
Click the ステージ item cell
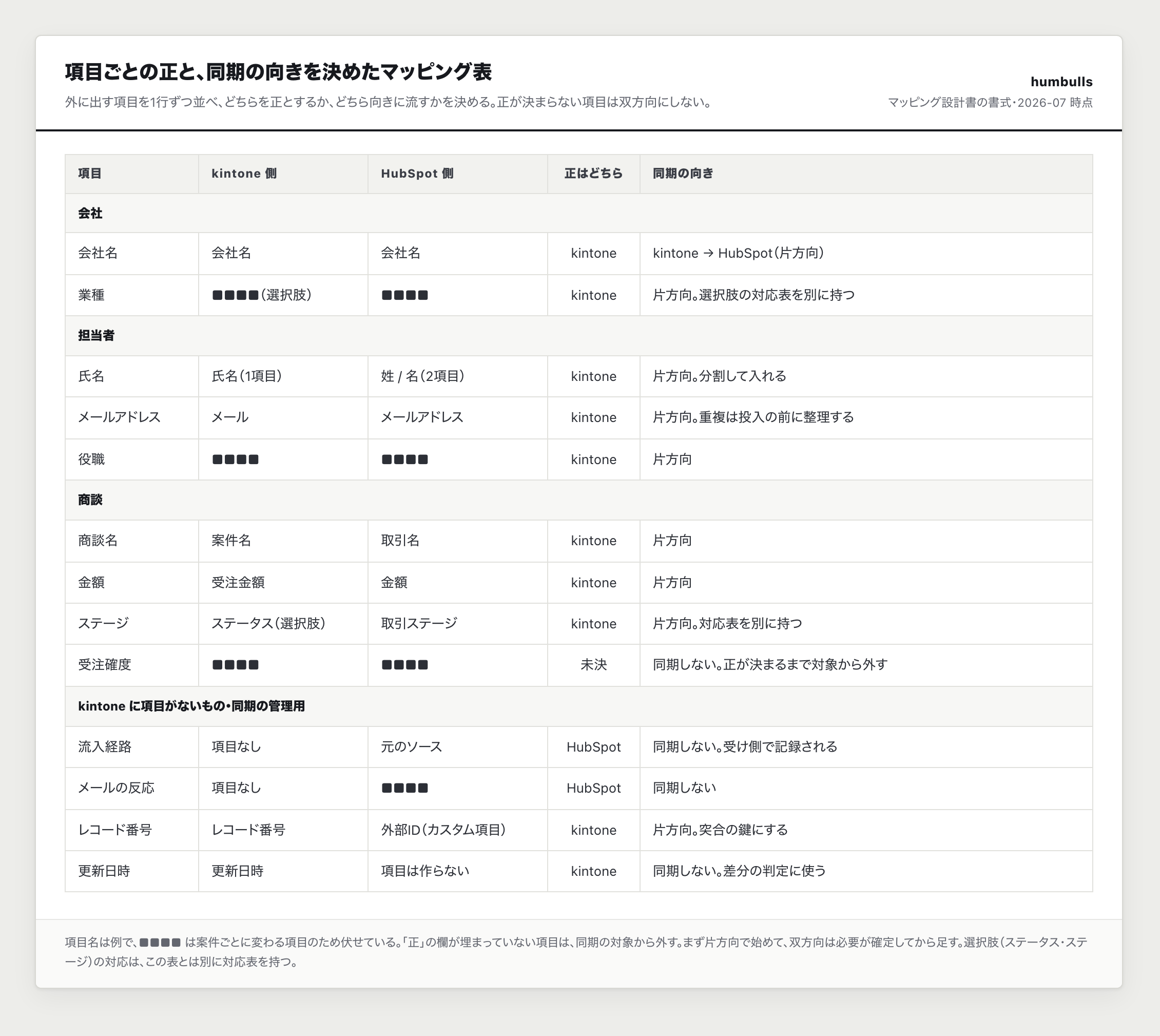click(x=132, y=624)
